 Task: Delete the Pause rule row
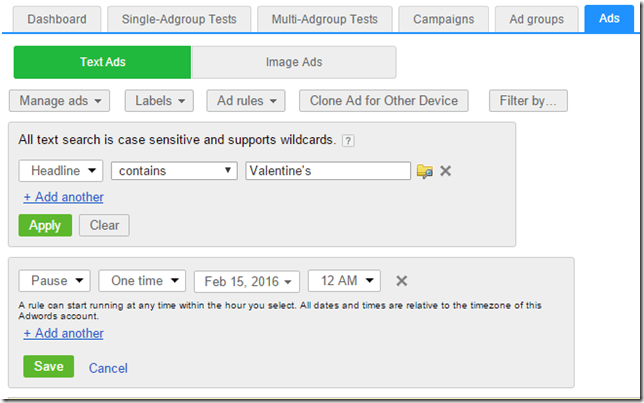click(401, 281)
